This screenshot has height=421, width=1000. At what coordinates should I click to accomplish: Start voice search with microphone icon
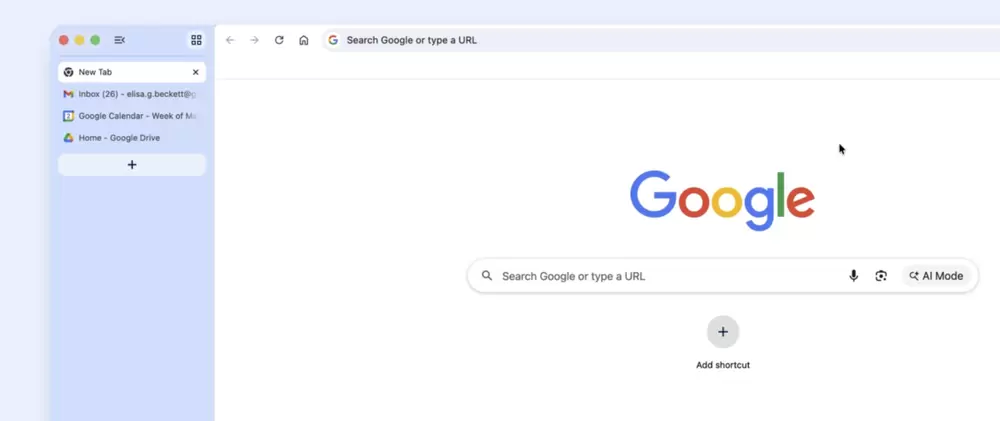point(853,276)
